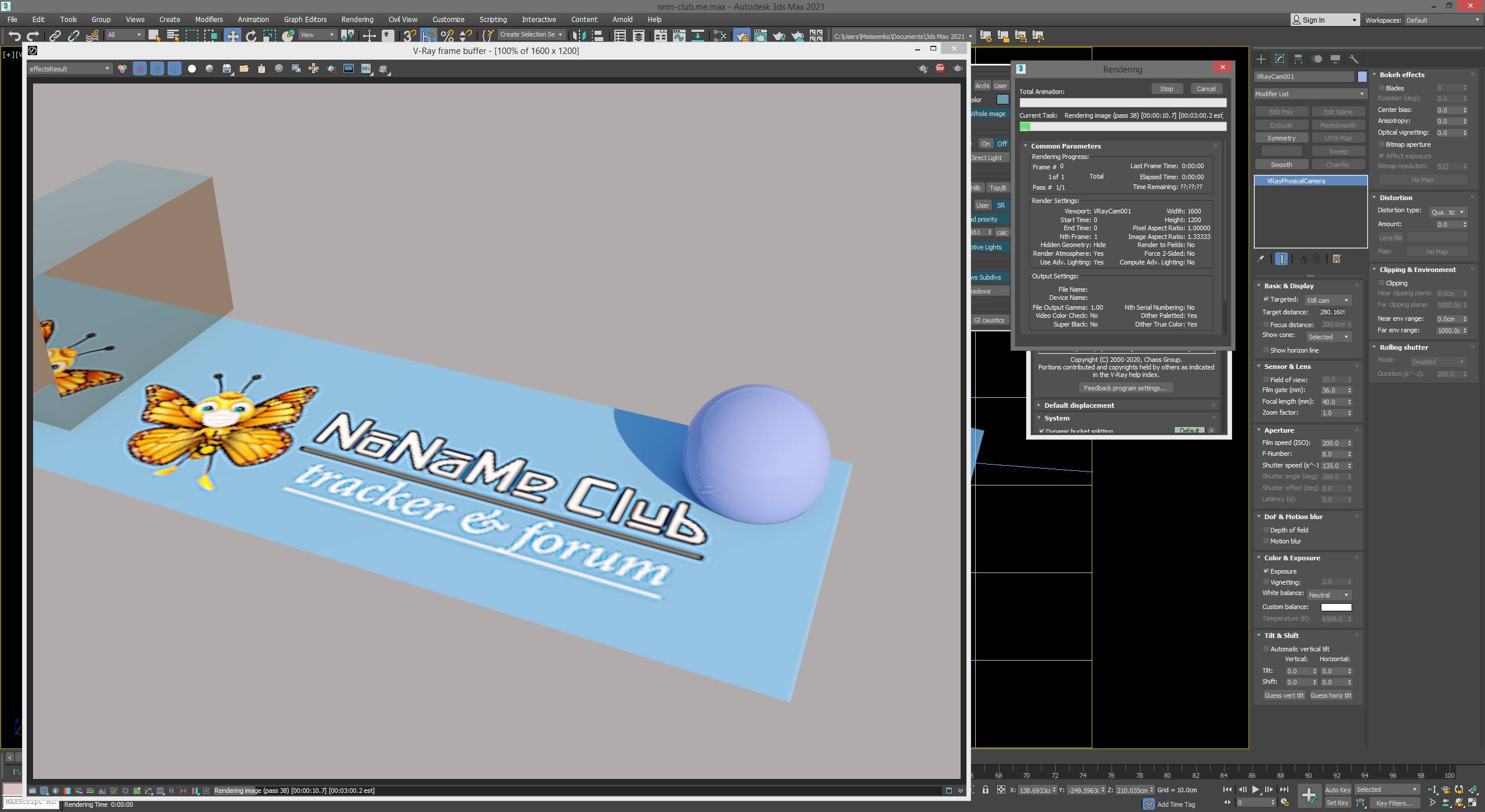Open the Hierarchy tab in command panel

1298,59
